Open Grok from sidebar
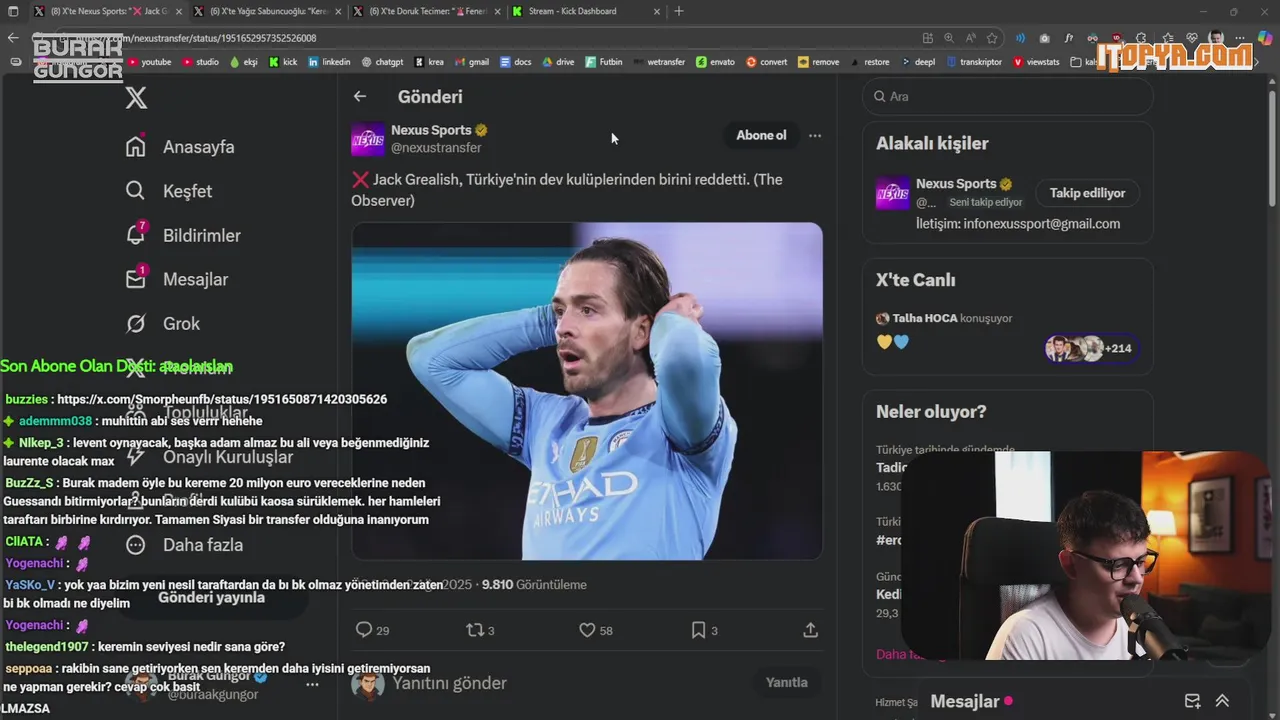 click(162, 323)
